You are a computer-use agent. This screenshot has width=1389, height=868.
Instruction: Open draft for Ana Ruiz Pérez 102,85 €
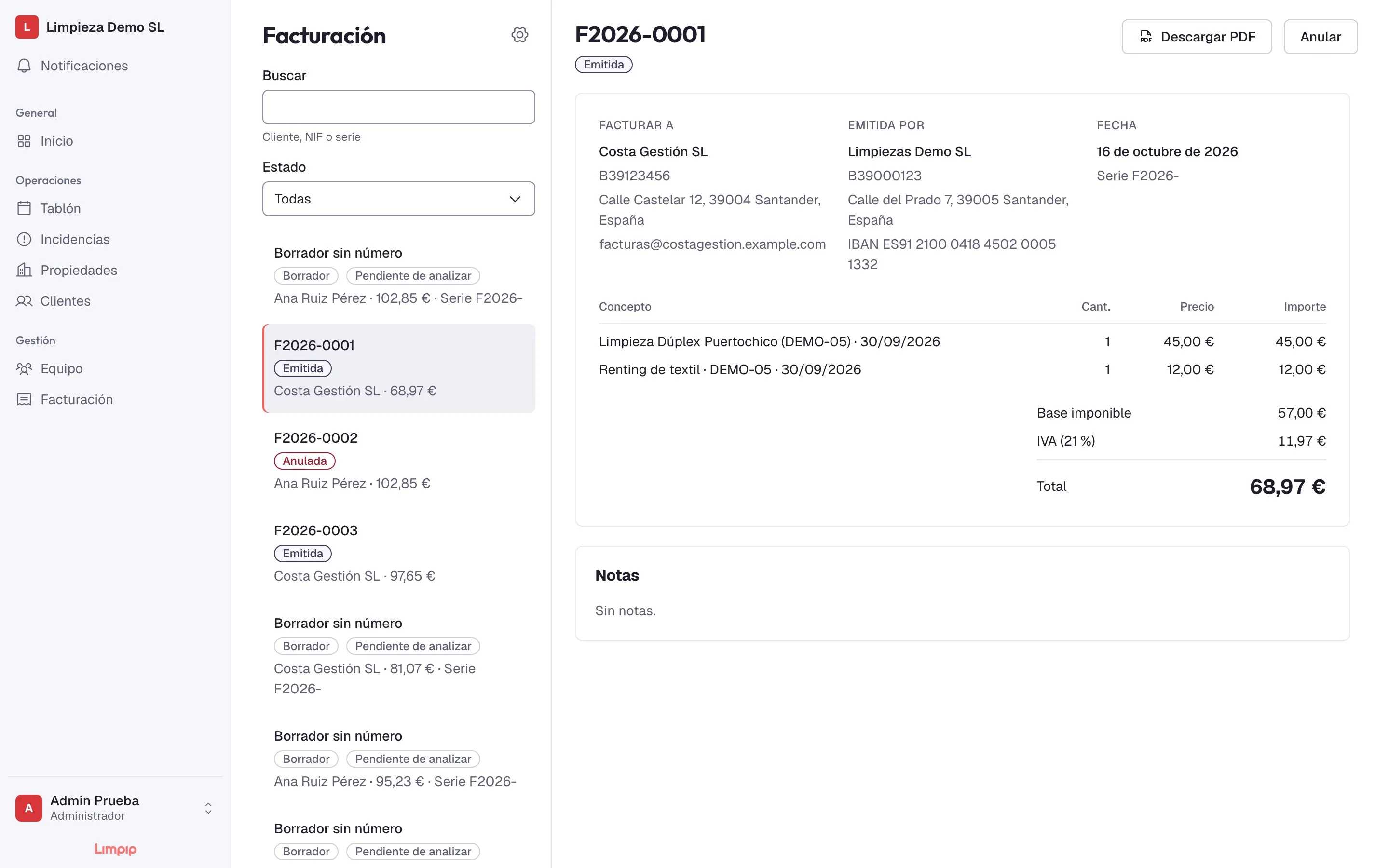click(398, 275)
